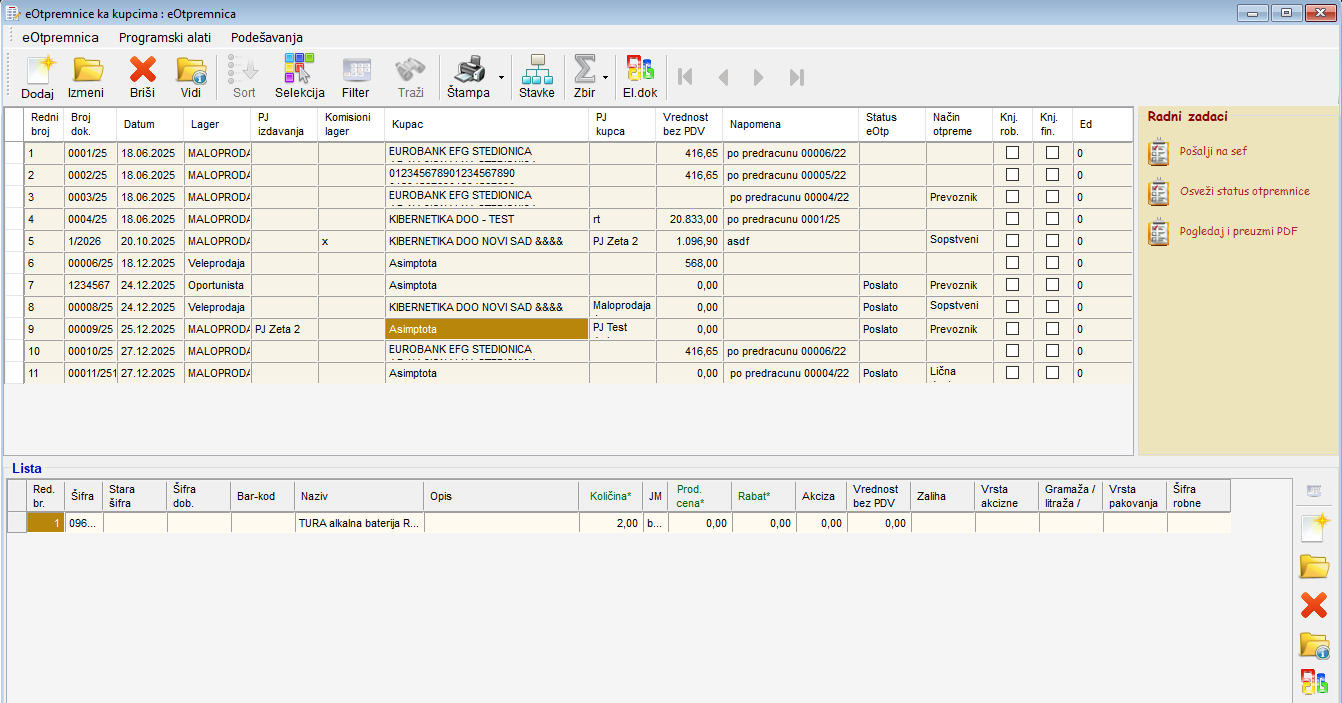Click Osveži status otpremnice link

click(x=1244, y=191)
